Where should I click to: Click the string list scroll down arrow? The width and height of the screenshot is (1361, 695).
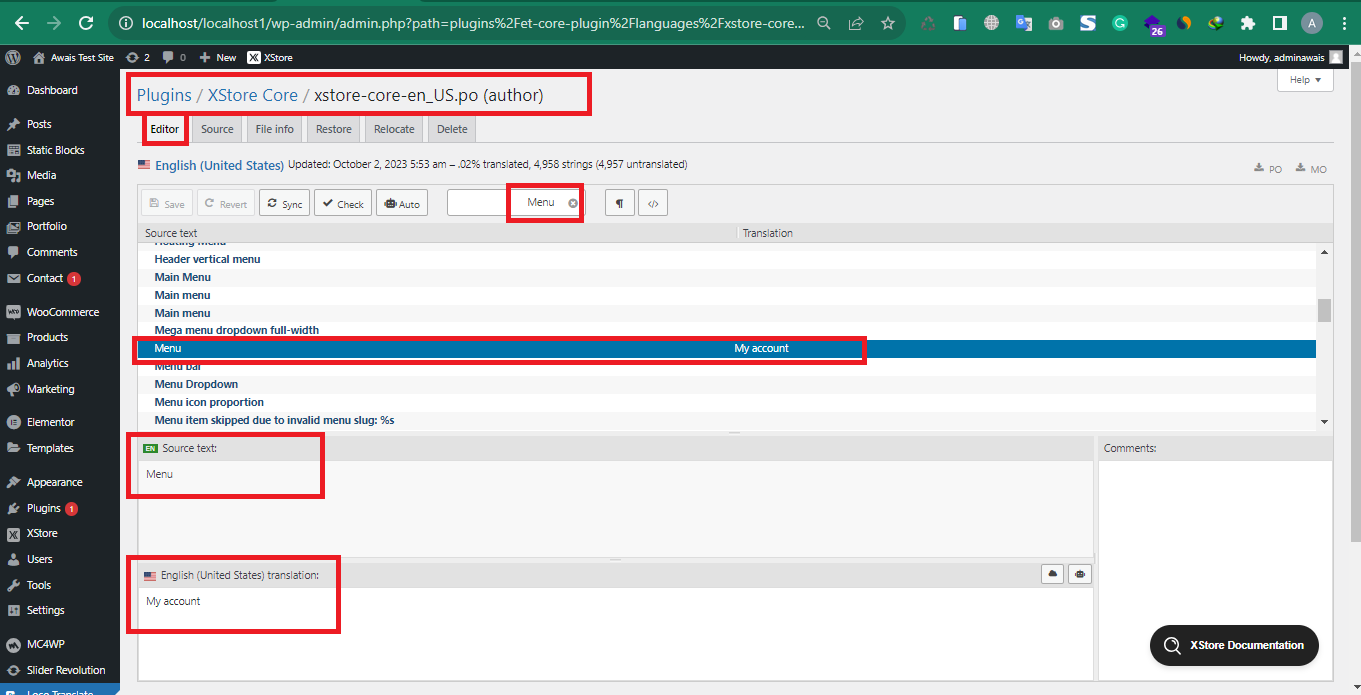[1324, 422]
